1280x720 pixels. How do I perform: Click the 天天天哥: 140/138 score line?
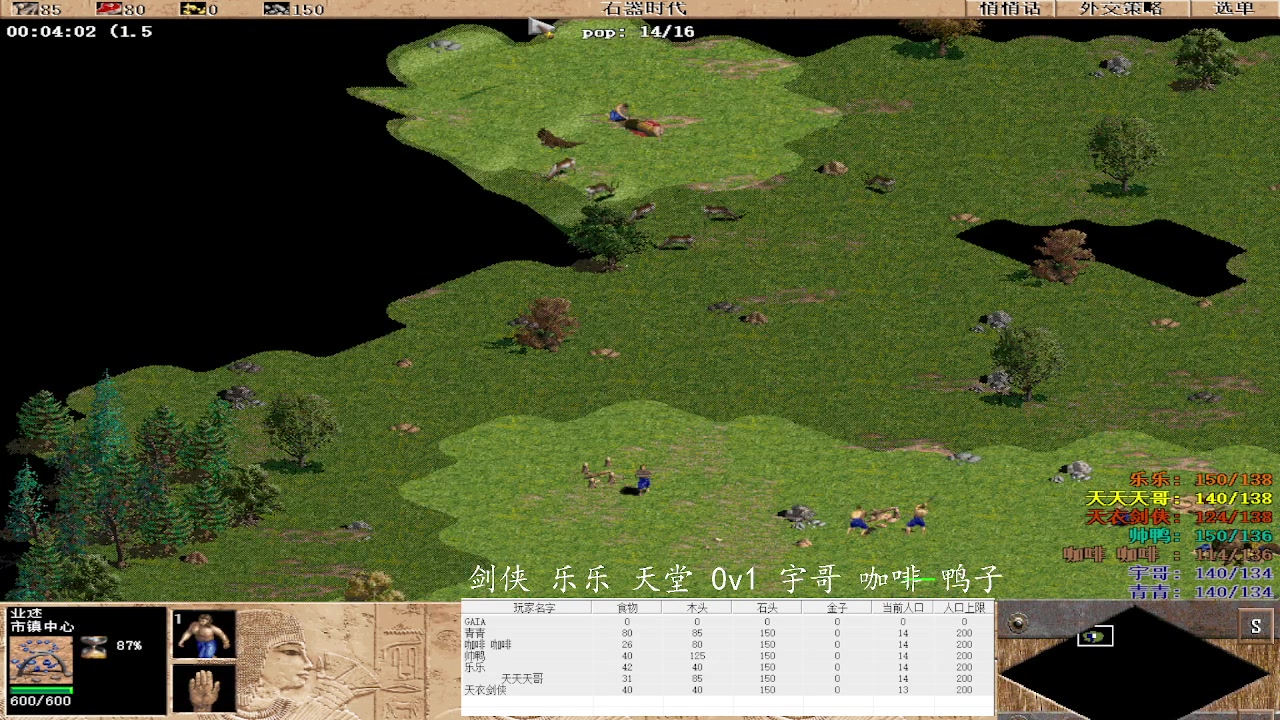point(1180,499)
